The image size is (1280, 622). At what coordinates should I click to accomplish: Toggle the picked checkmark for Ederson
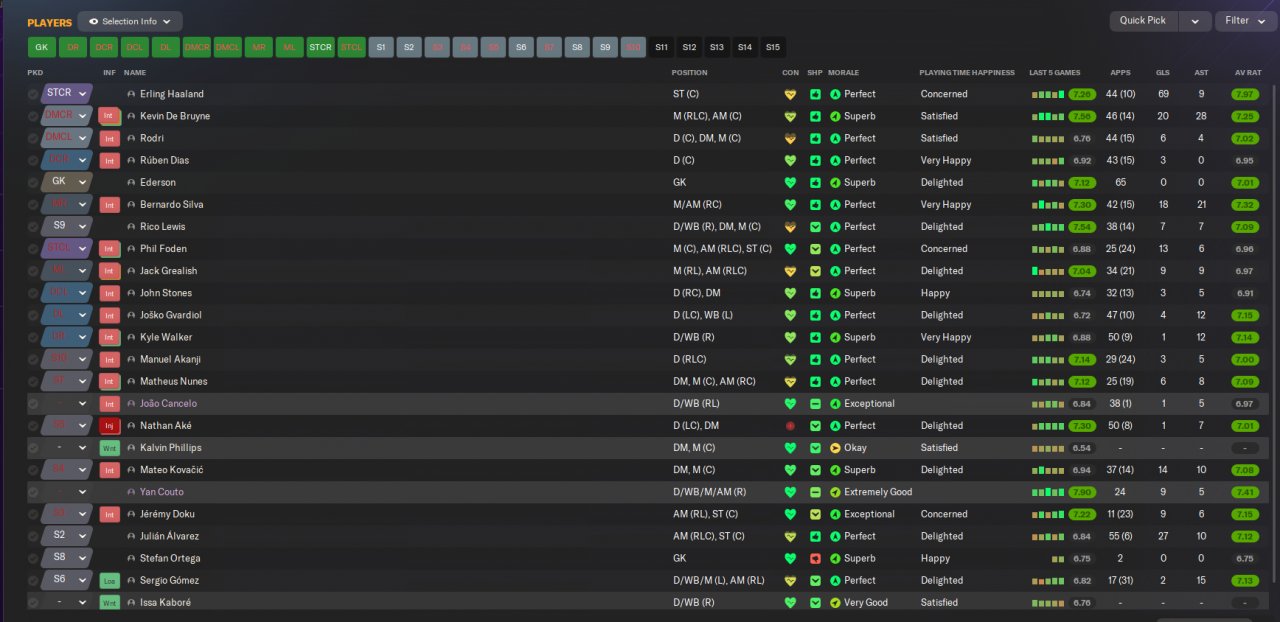(33, 183)
